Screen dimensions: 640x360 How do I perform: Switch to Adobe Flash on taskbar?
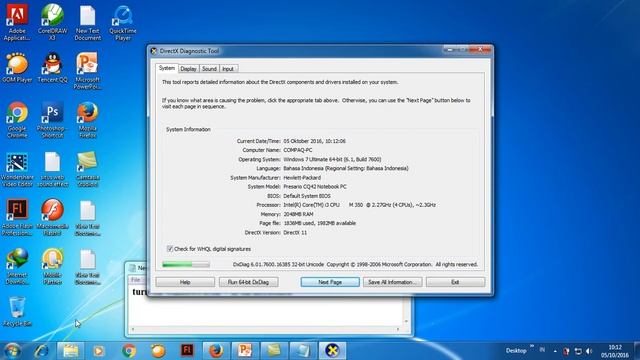click(x=187, y=351)
